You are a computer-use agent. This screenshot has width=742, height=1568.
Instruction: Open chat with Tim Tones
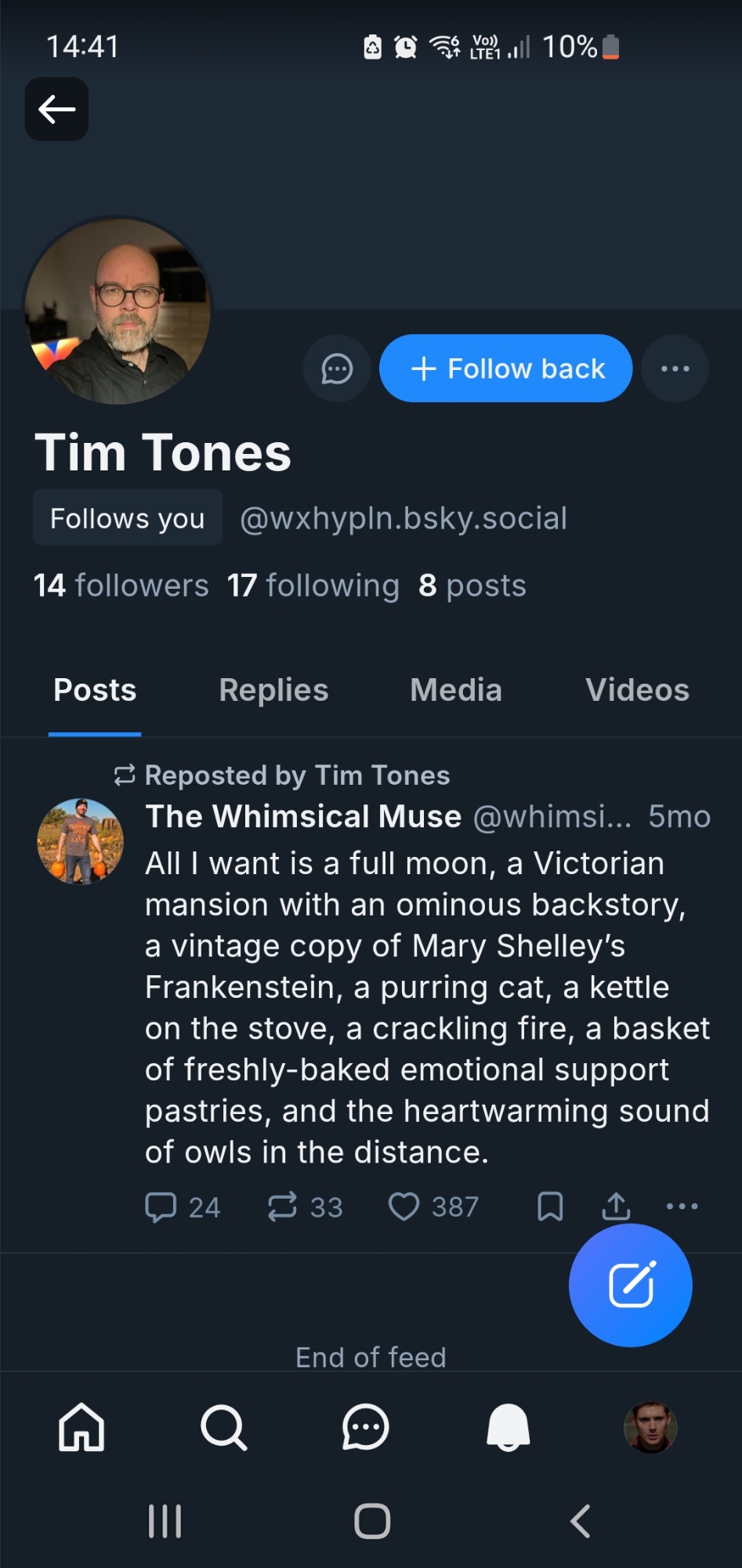[x=337, y=368]
